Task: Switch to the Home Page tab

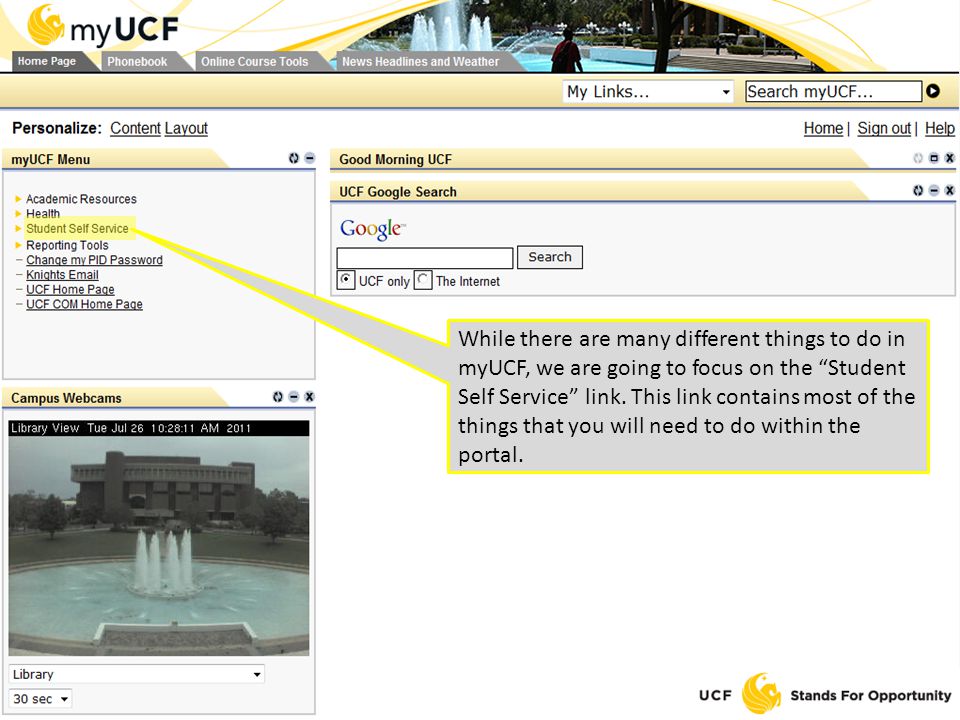Action: click(47, 61)
